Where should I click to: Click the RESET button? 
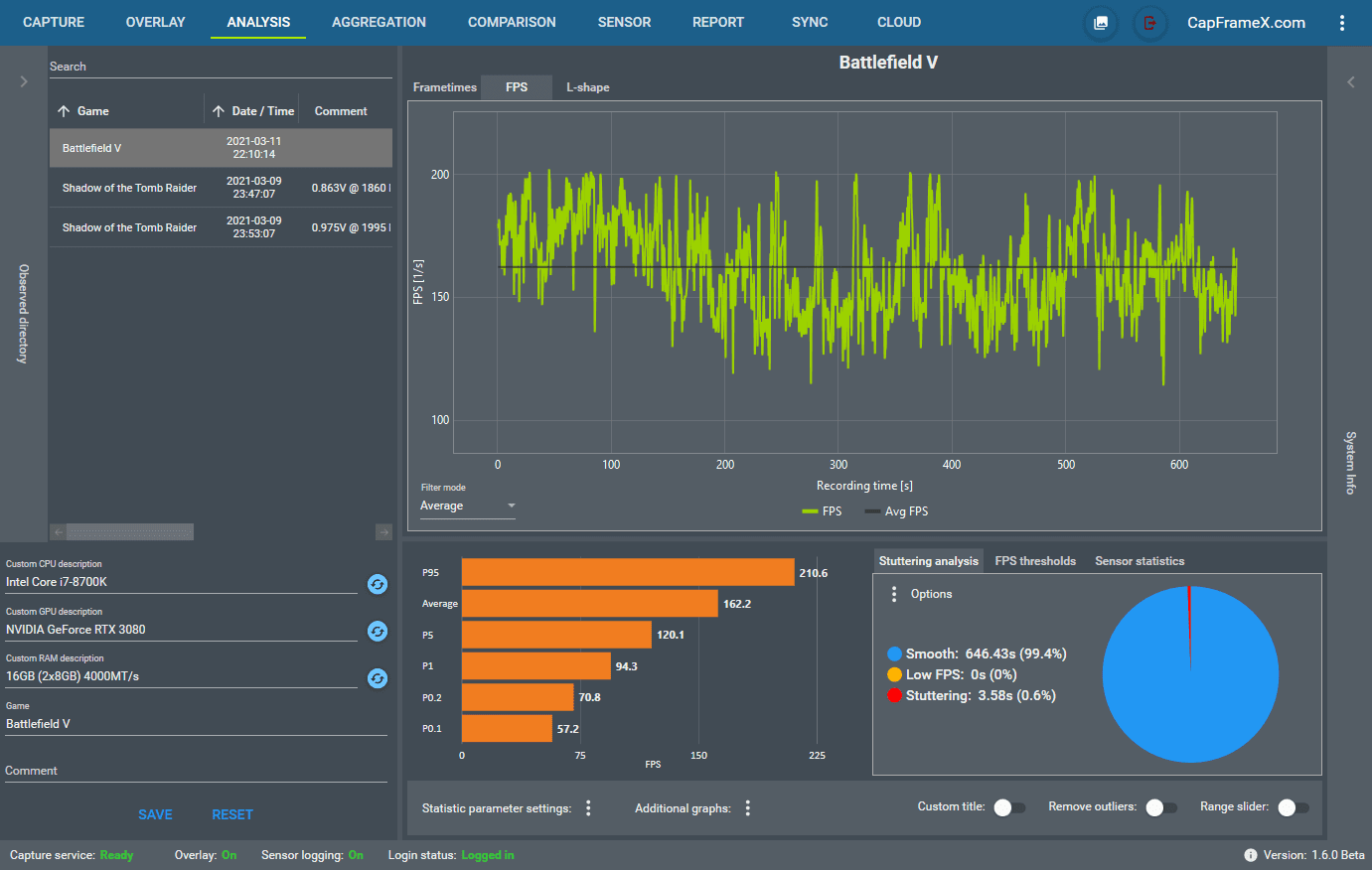click(x=232, y=814)
